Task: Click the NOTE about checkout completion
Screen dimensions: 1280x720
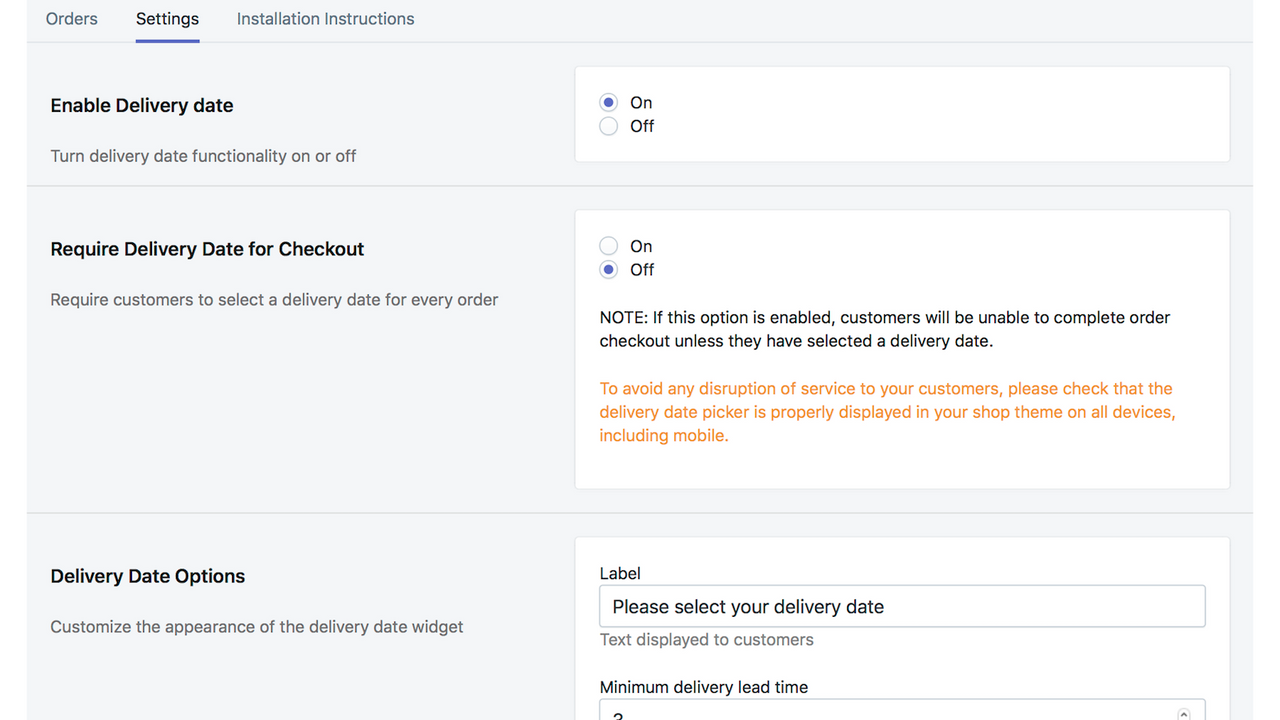Action: (884, 328)
